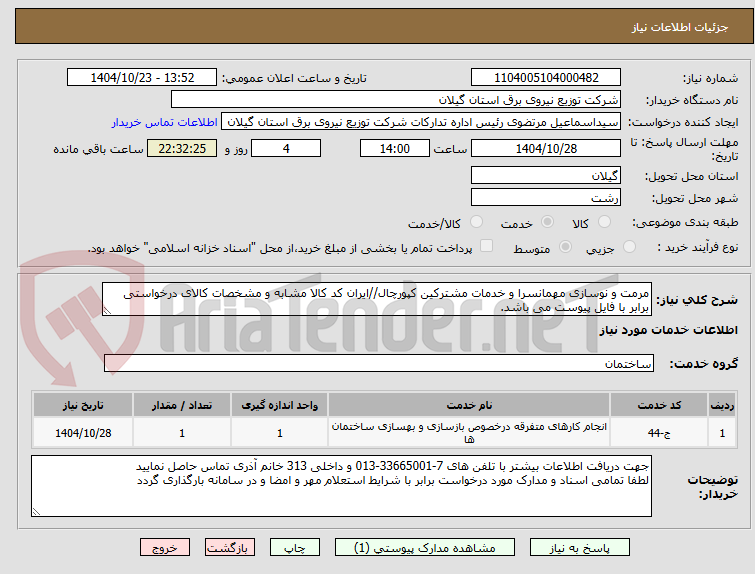Click the تعداد / مقدار column header
The width and height of the screenshot is (755, 574).
coord(182,405)
